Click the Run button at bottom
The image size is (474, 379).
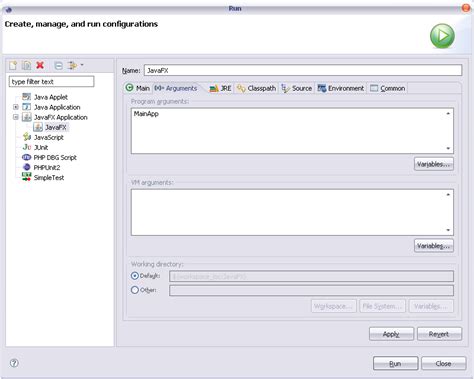point(395,363)
